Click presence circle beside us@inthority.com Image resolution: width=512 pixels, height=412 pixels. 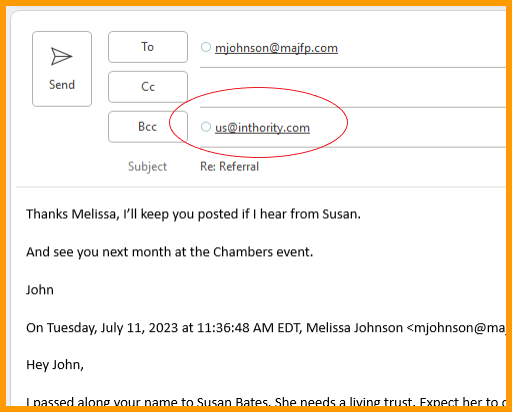pyautogui.click(x=206, y=127)
